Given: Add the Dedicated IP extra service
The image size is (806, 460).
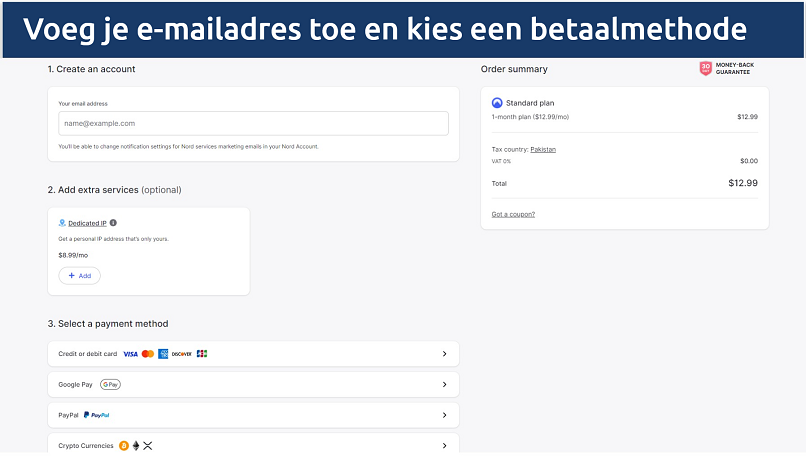Looking at the screenshot, I should pyautogui.click(x=79, y=275).
